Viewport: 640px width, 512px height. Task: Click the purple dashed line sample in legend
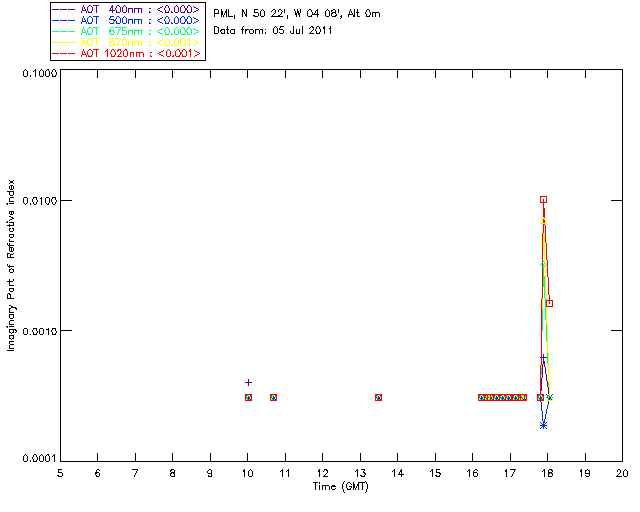click(64, 9)
